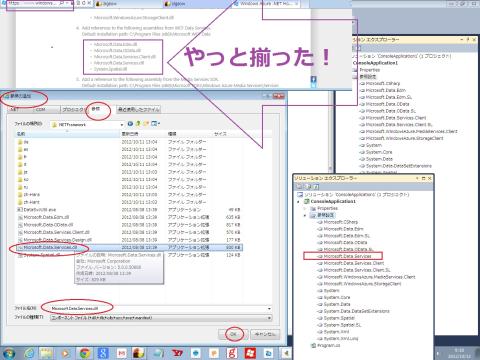Select Microsoft.Data.Services.dll file row
This screenshot has height=360, width=480.
[129, 248]
